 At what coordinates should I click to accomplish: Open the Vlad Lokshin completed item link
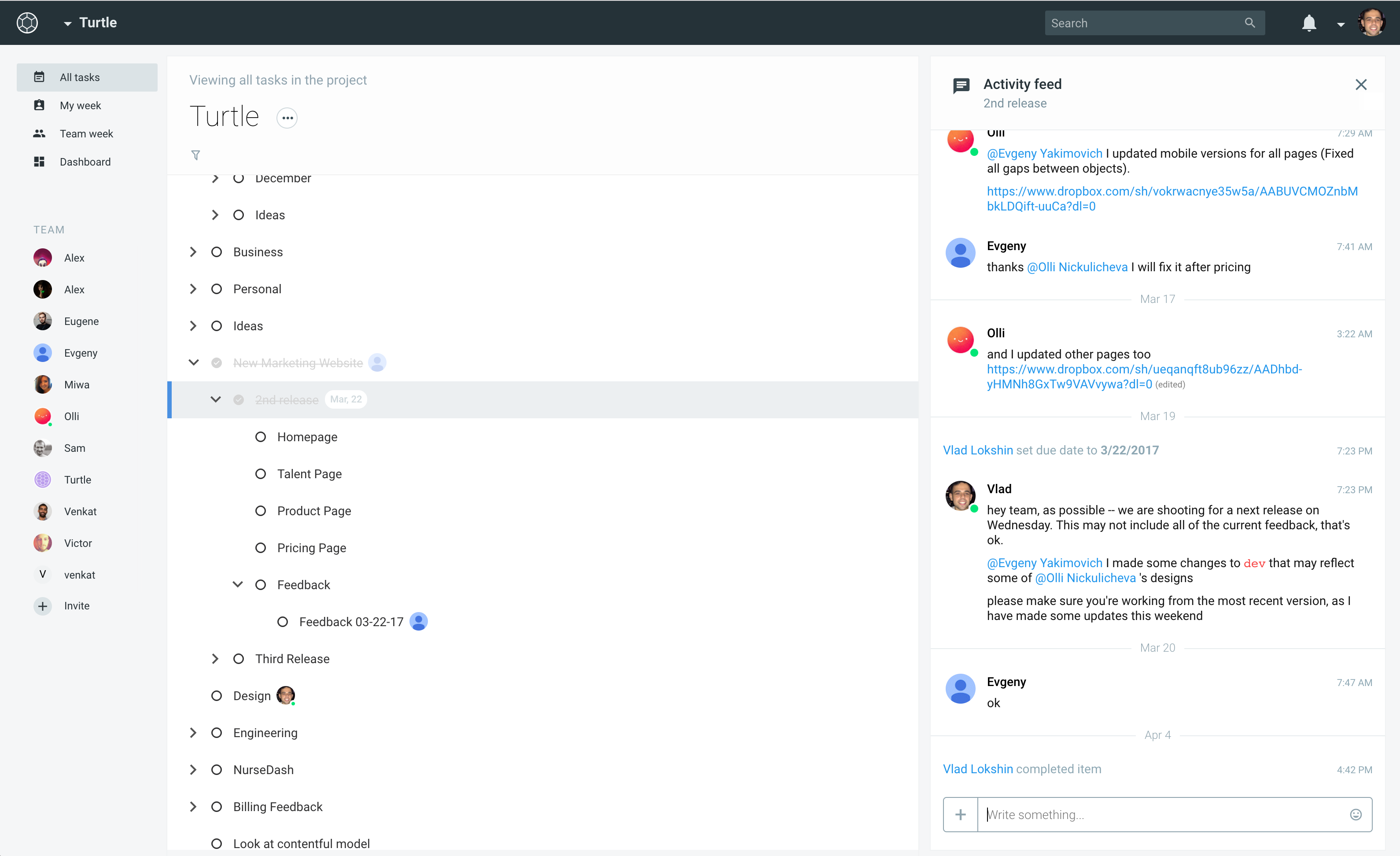[977, 769]
